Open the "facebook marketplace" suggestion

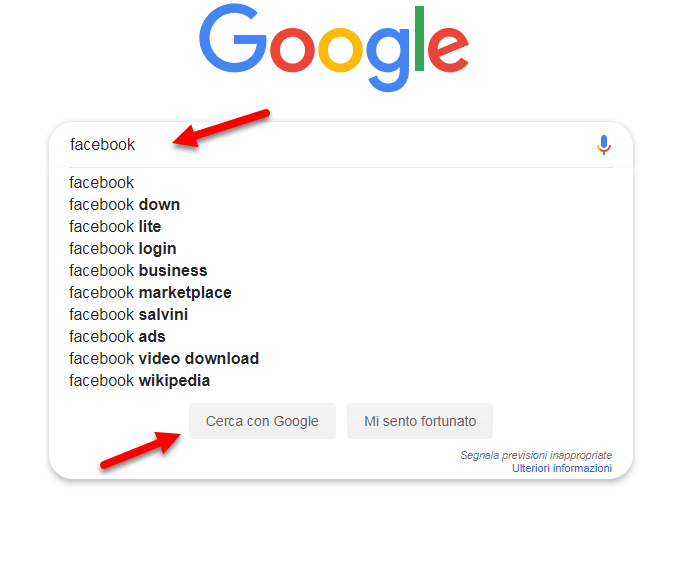tap(150, 292)
